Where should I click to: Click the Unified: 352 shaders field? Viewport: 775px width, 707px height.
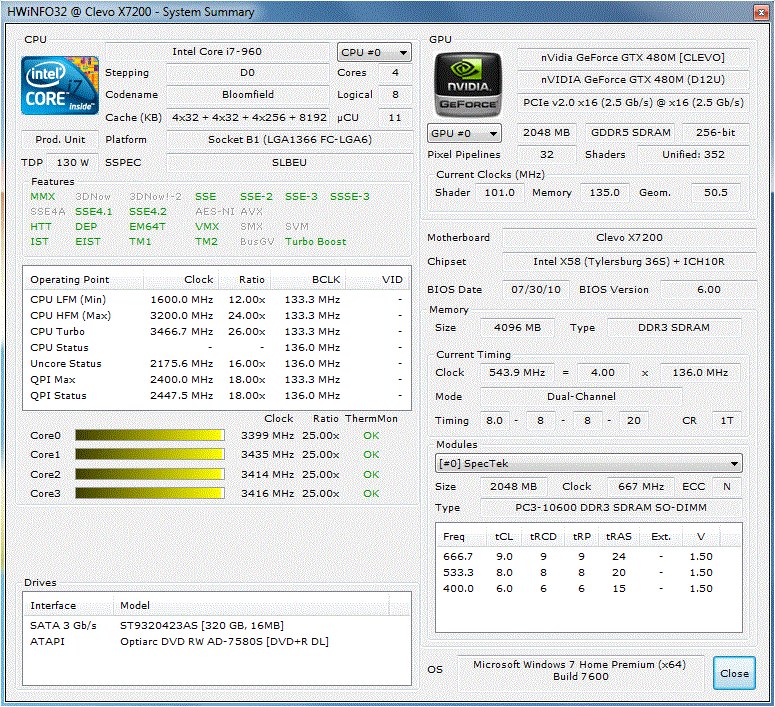click(693, 154)
